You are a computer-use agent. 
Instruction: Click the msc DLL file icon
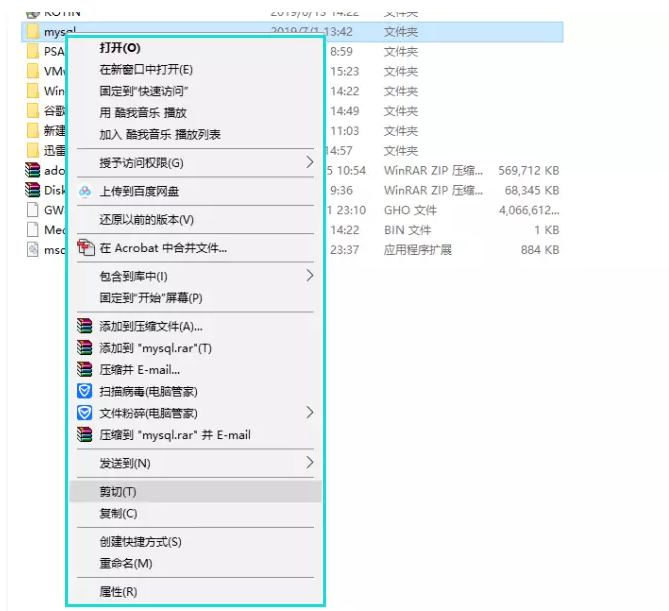click(x=32, y=250)
